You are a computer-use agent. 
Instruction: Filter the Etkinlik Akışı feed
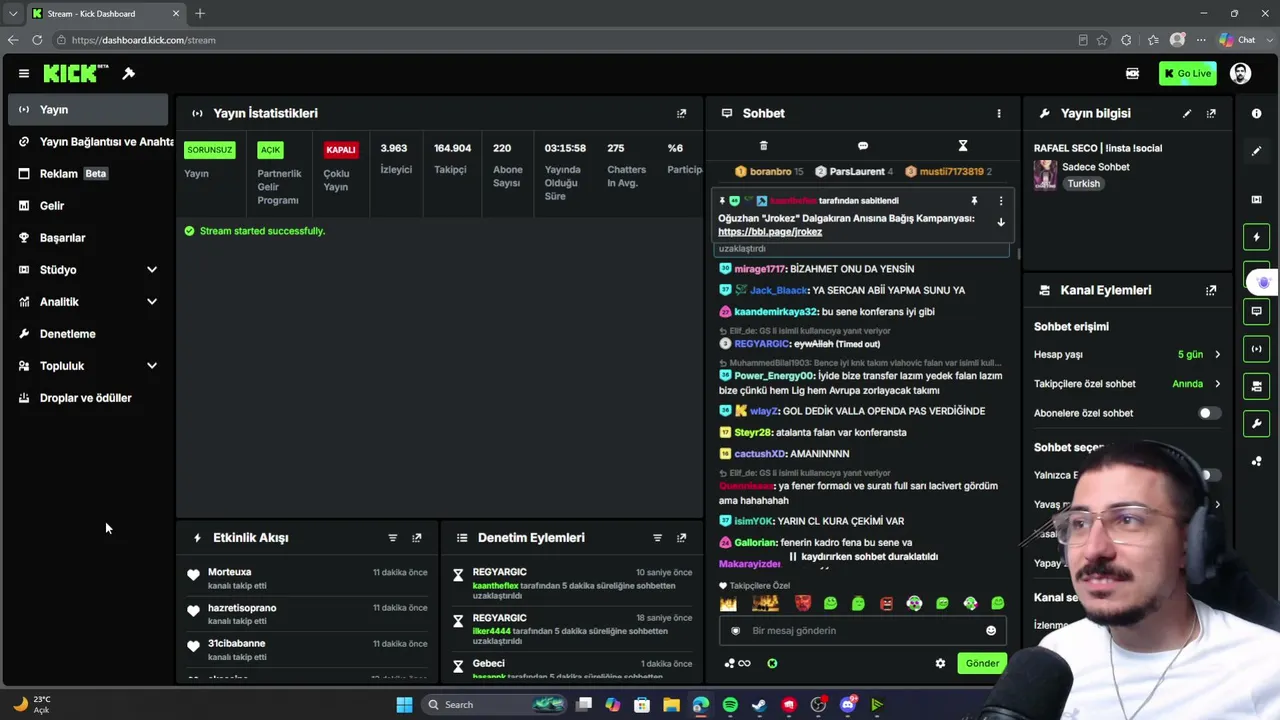(x=392, y=538)
